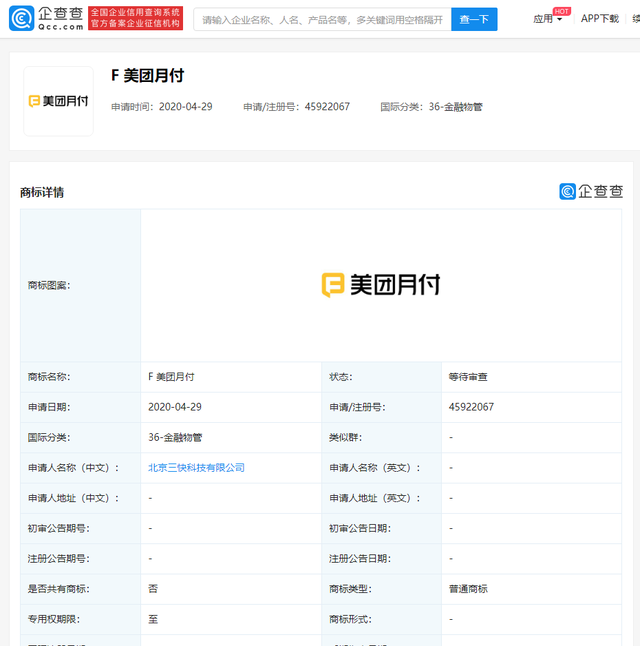Image resolution: width=640 pixels, height=646 pixels.
Task: Click the 商标形式 row label
Action: click(350, 619)
